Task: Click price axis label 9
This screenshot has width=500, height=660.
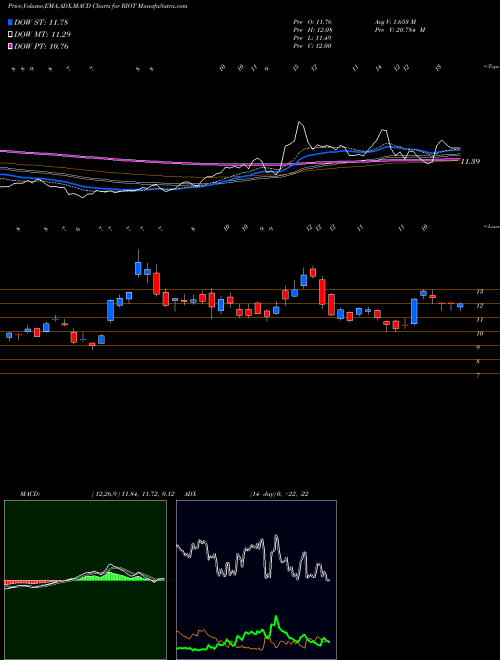Action: pos(478,348)
